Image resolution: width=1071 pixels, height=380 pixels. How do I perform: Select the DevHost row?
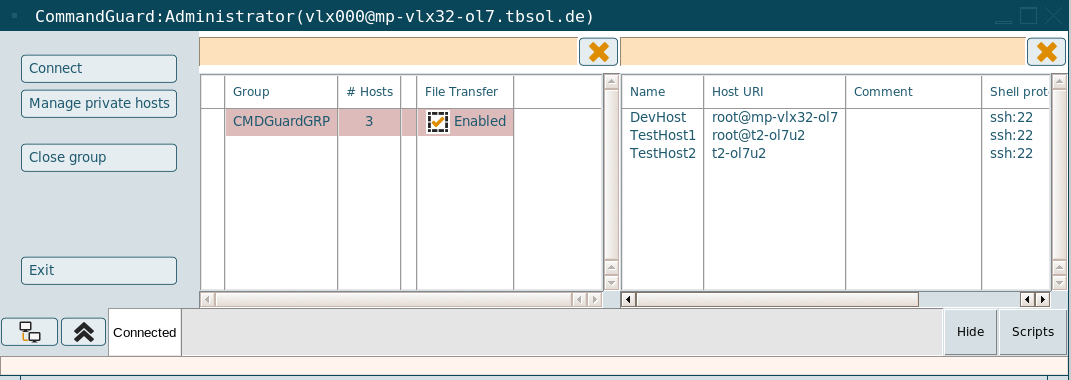[x=658, y=118]
